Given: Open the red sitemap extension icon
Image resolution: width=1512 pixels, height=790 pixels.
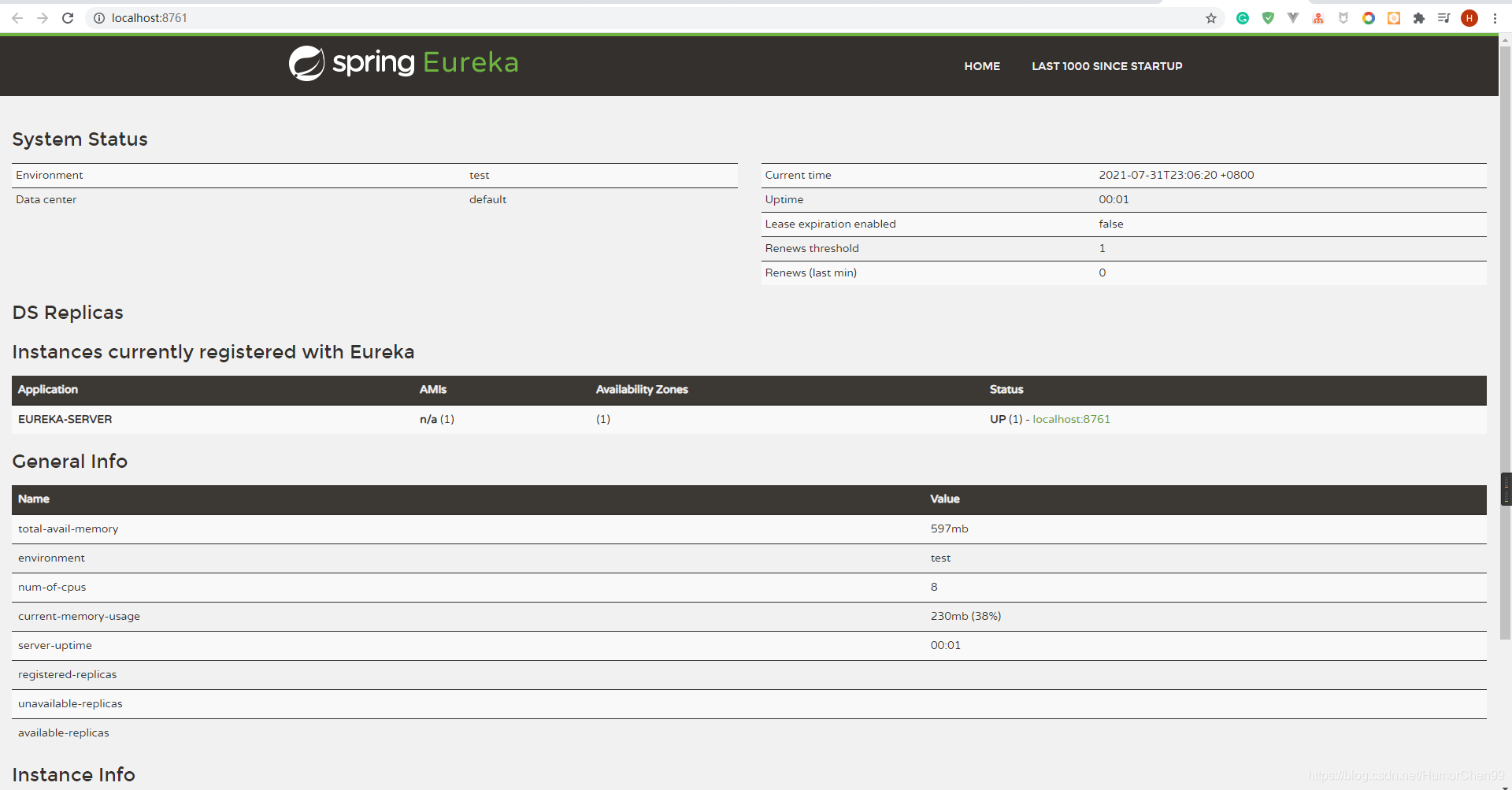Looking at the screenshot, I should (1318, 18).
